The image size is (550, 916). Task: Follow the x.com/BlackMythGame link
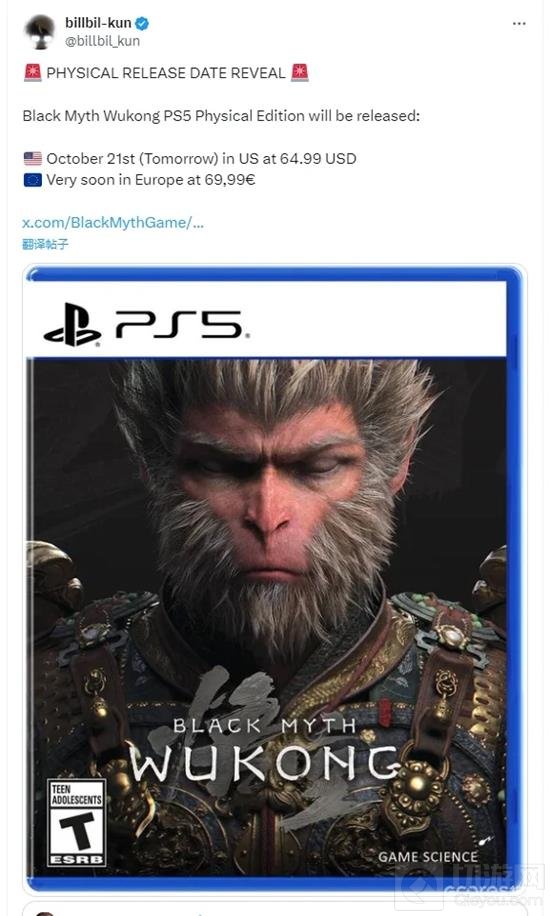click(x=113, y=223)
